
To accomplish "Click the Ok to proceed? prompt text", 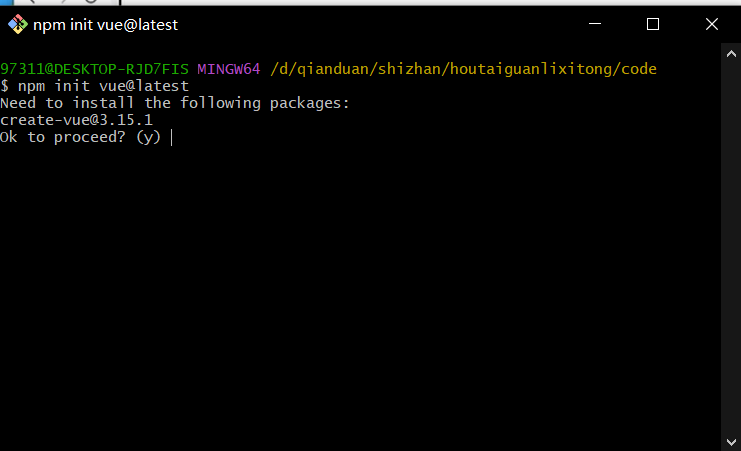I will pos(63,137).
